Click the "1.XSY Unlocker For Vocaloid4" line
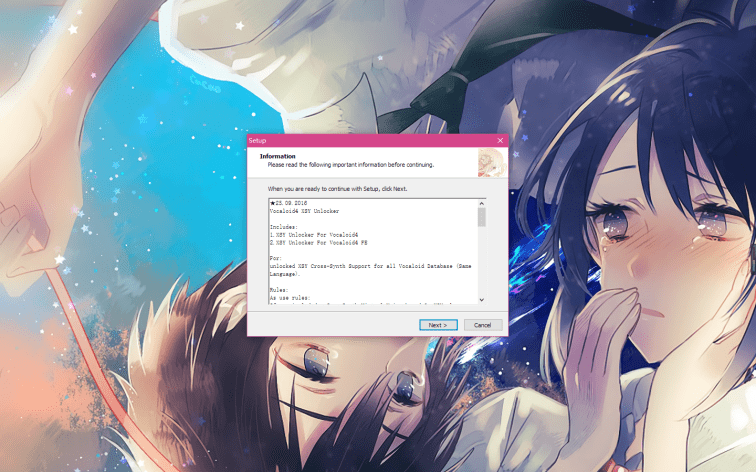 310,235
